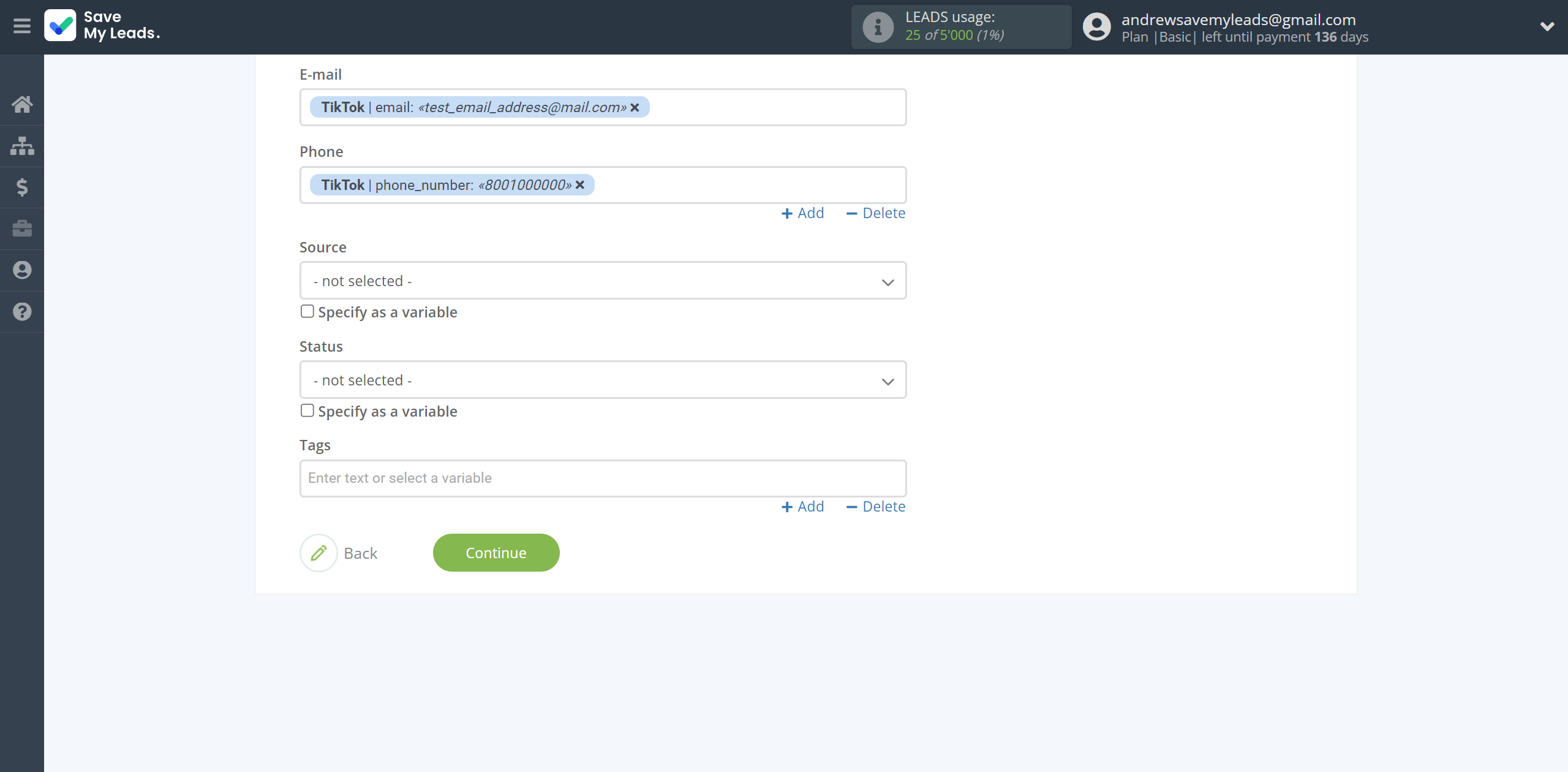Screen dimensions: 1568x772
Task: Click the account email andrewsavemyleads@gmail.com
Action: 1238,20
